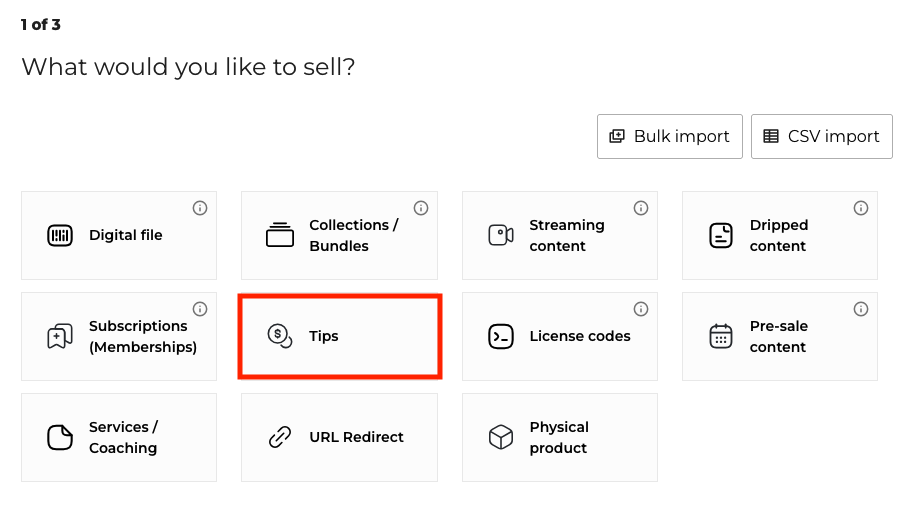Image resolution: width=912 pixels, height=511 pixels.
Task: View info about Dripped content
Action: tap(861, 208)
